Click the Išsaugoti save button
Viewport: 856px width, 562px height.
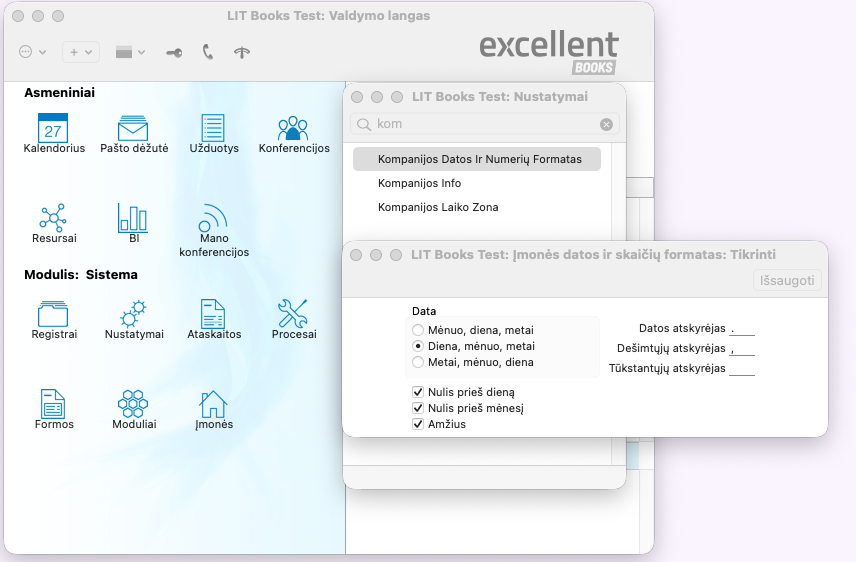coord(787,280)
